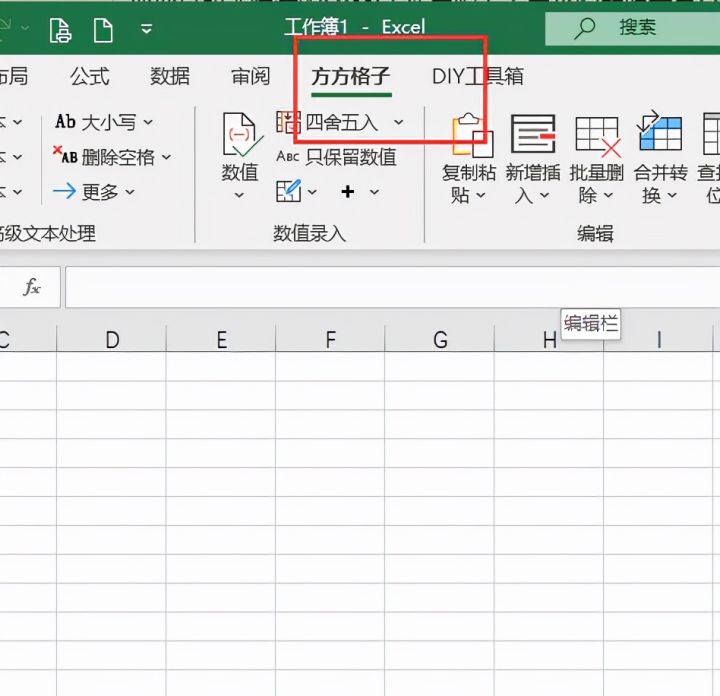Click the 删除空格 icon
Viewport: 720px width, 696px height.
point(65,156)
